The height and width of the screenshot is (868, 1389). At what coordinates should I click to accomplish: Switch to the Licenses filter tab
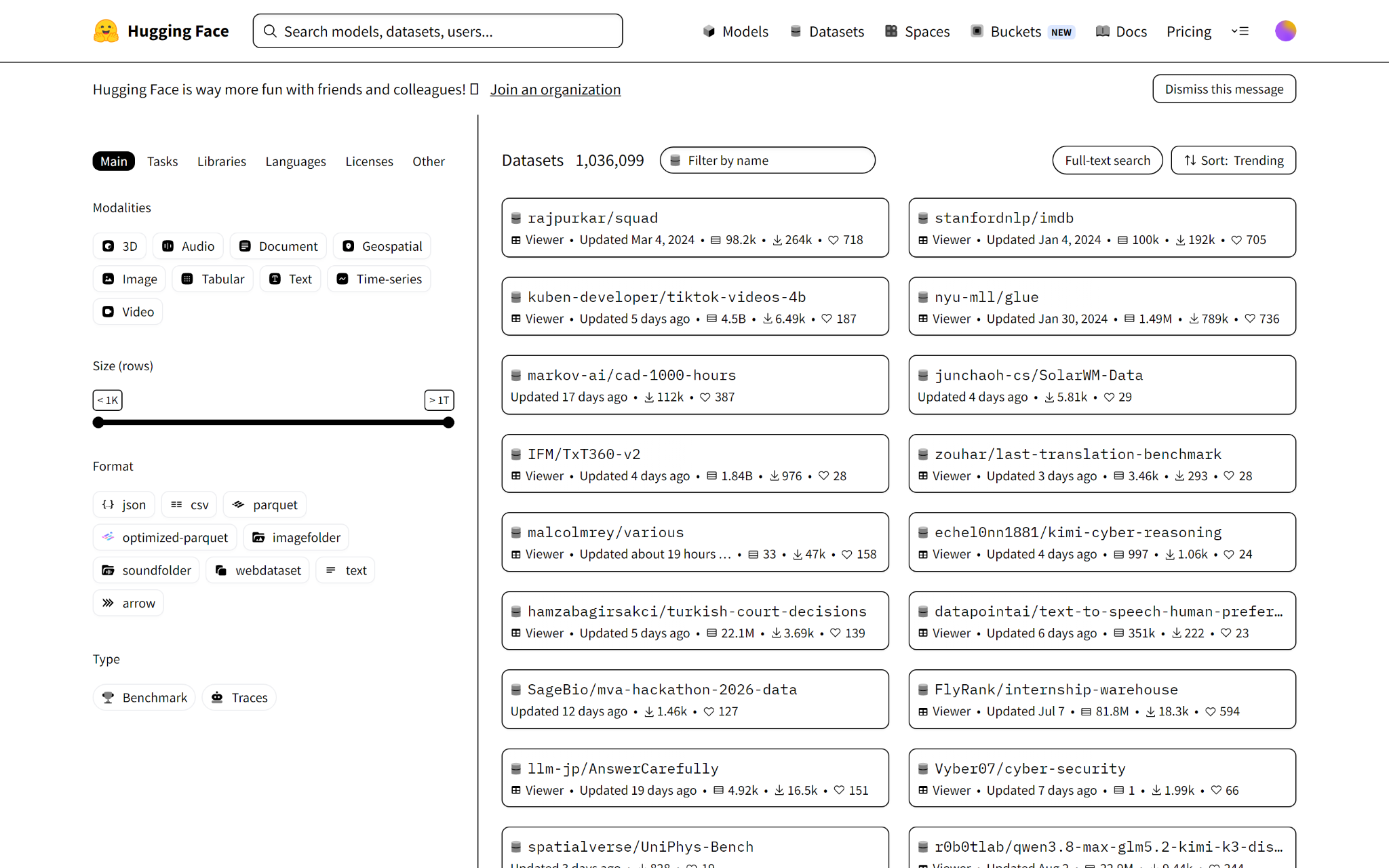[x=369, y=161]
